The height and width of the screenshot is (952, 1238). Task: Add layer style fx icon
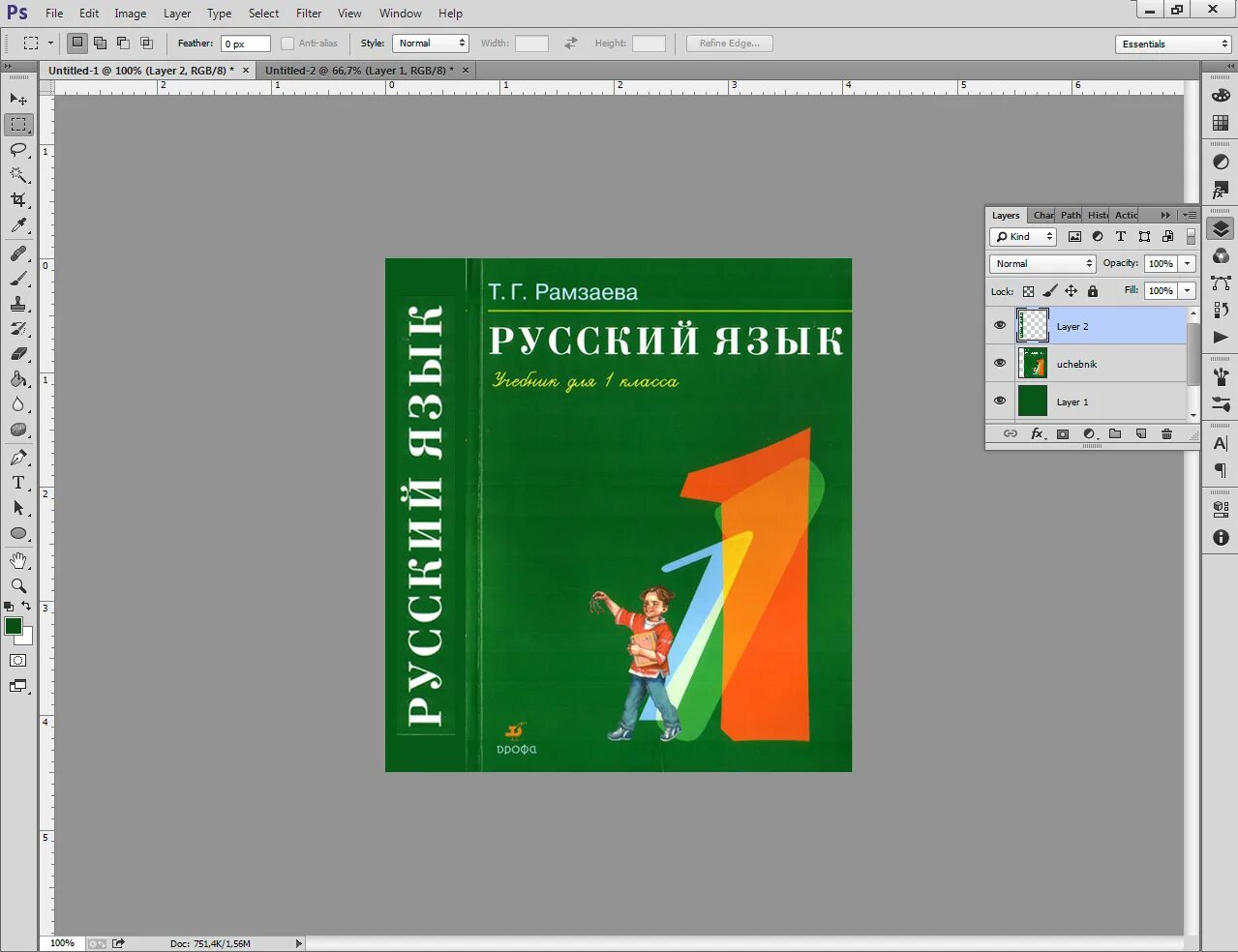pos(1037,434)
